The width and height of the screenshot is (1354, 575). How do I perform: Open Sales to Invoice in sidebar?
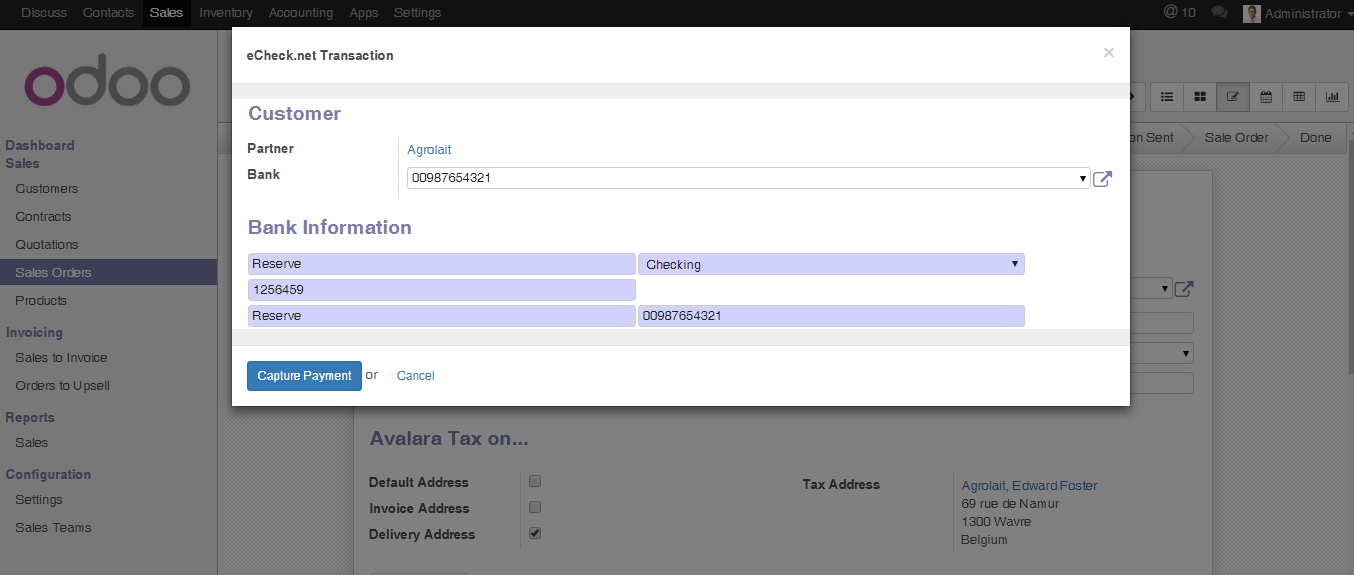pos(61,357)
